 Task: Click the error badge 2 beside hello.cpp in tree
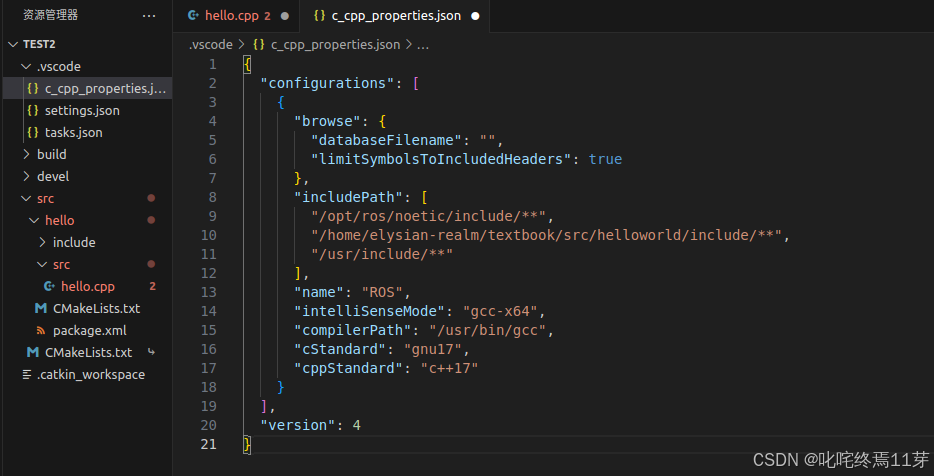152,287
